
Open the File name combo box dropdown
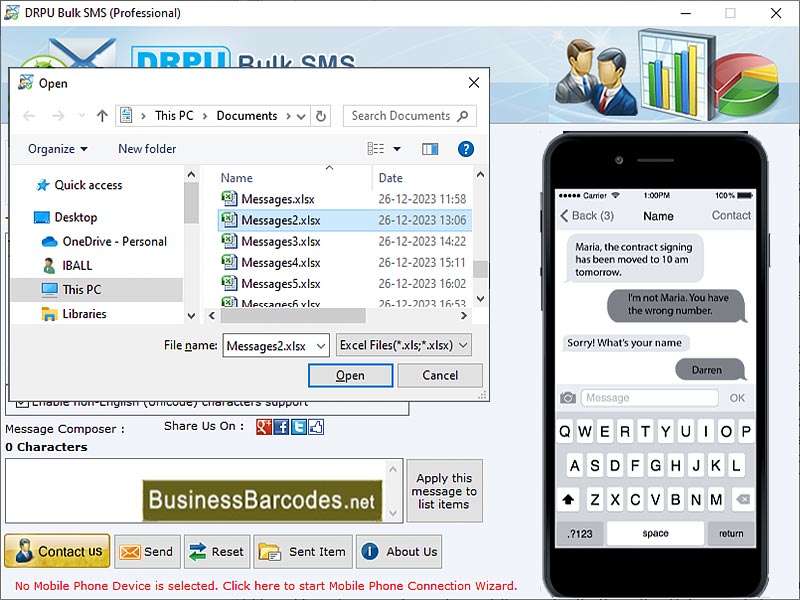[321, 346]
